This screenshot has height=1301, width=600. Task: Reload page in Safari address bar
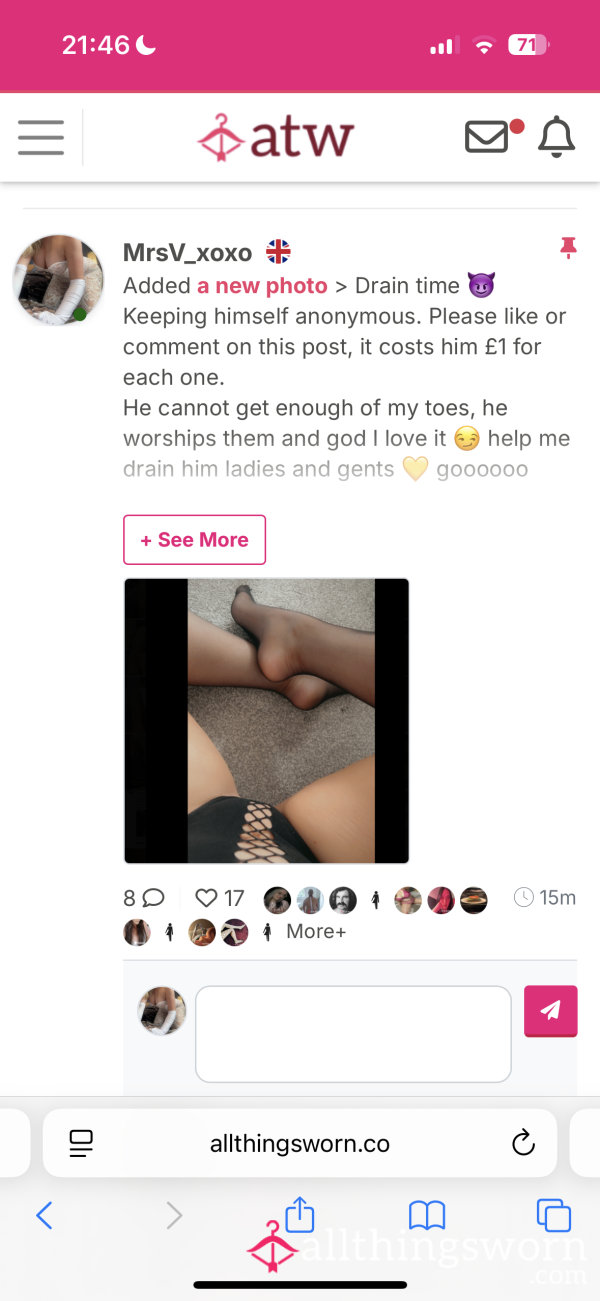523,1144
